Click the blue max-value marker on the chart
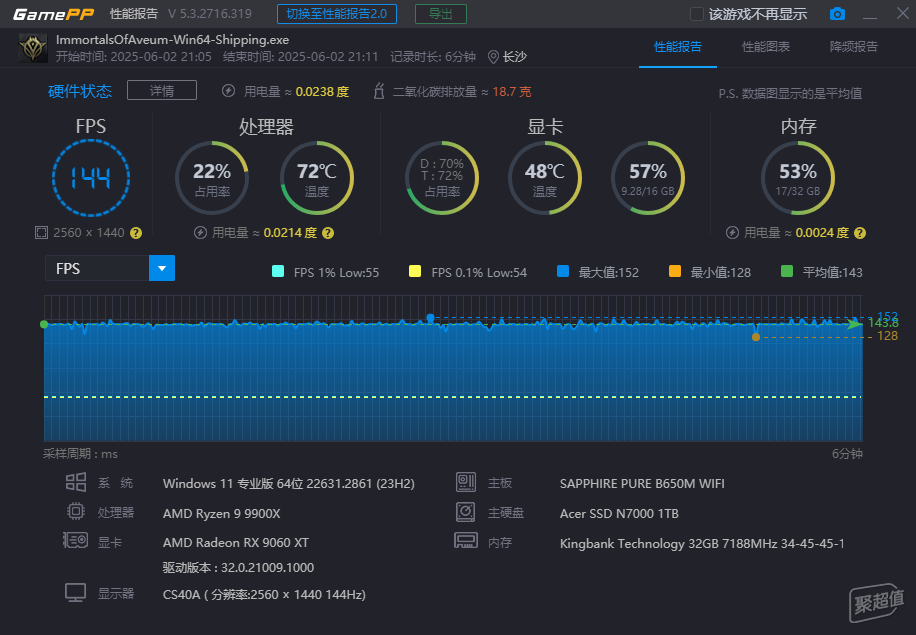 (431, 318)
